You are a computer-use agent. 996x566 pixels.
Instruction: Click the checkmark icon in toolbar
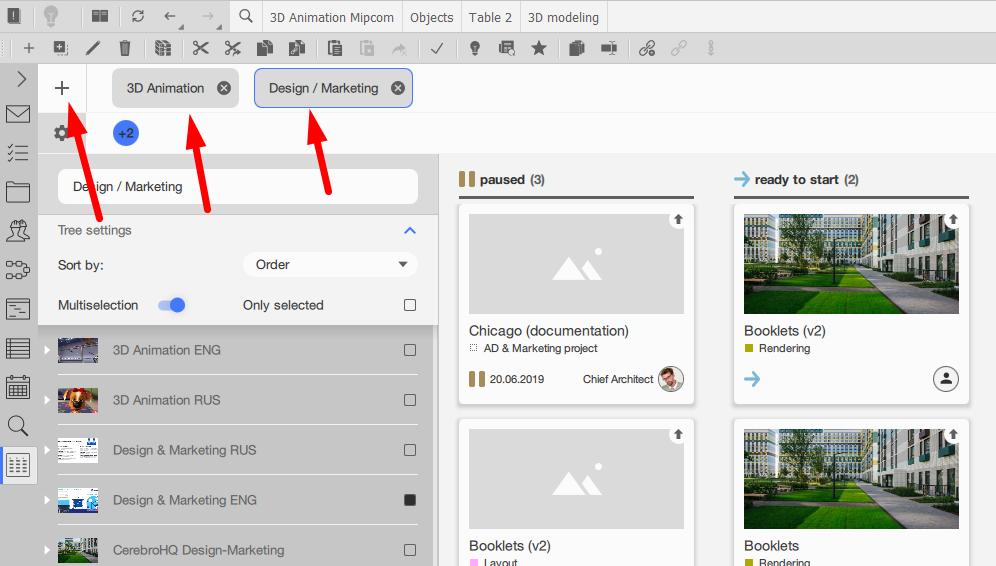pos(437,48)
